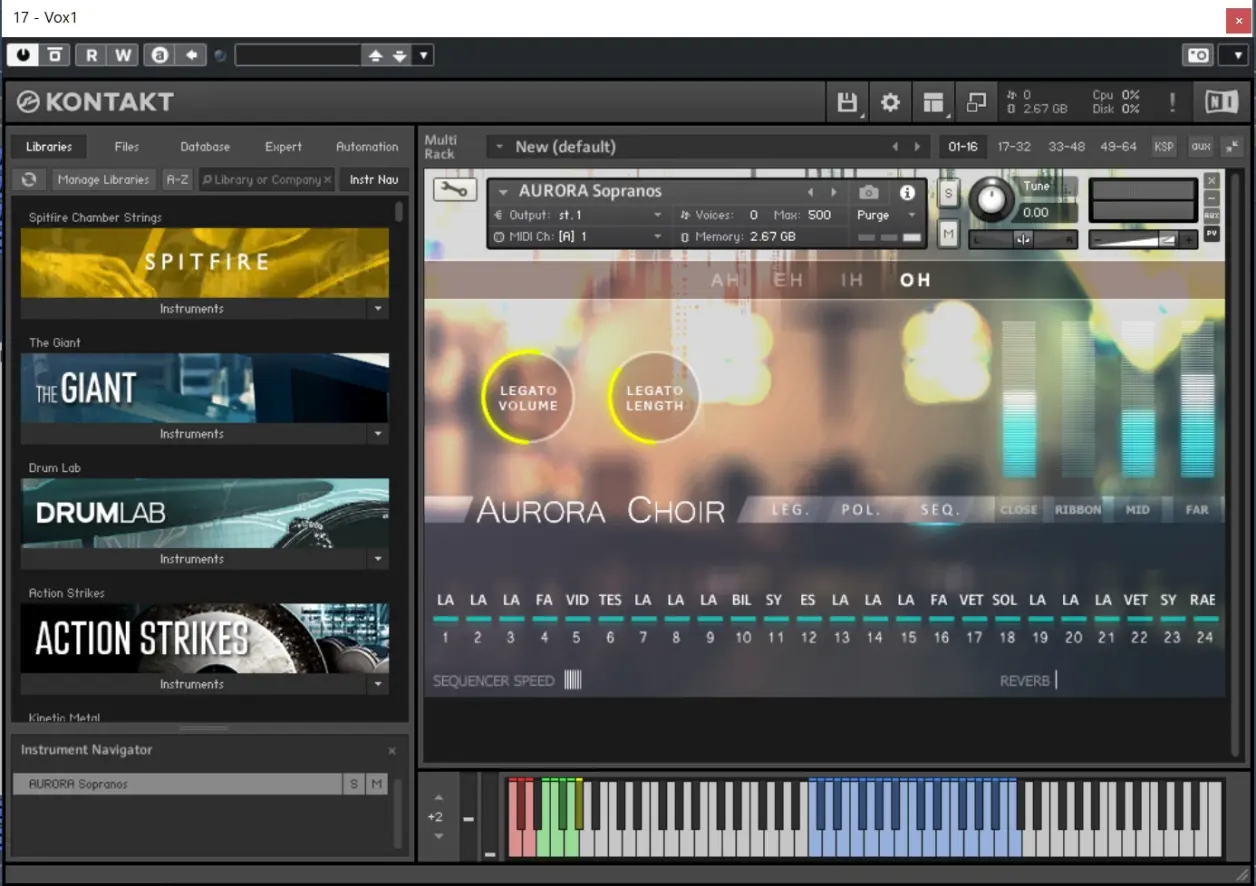Click the plugin power bypass button

pyautogui.click(x=23, y=56)
